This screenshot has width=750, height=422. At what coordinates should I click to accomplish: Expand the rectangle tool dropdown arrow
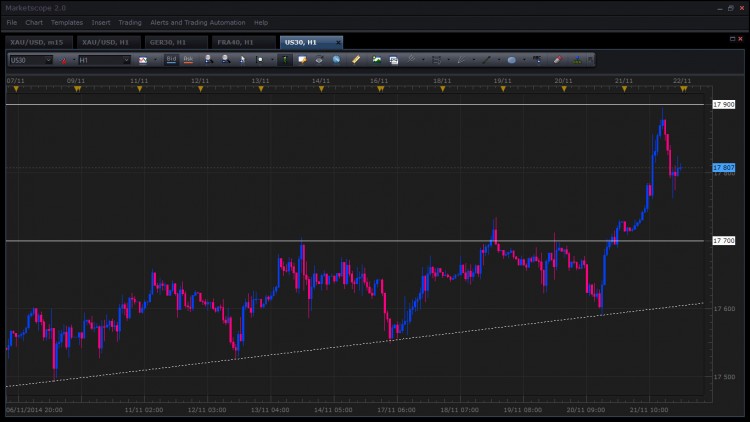click(449, 60)
